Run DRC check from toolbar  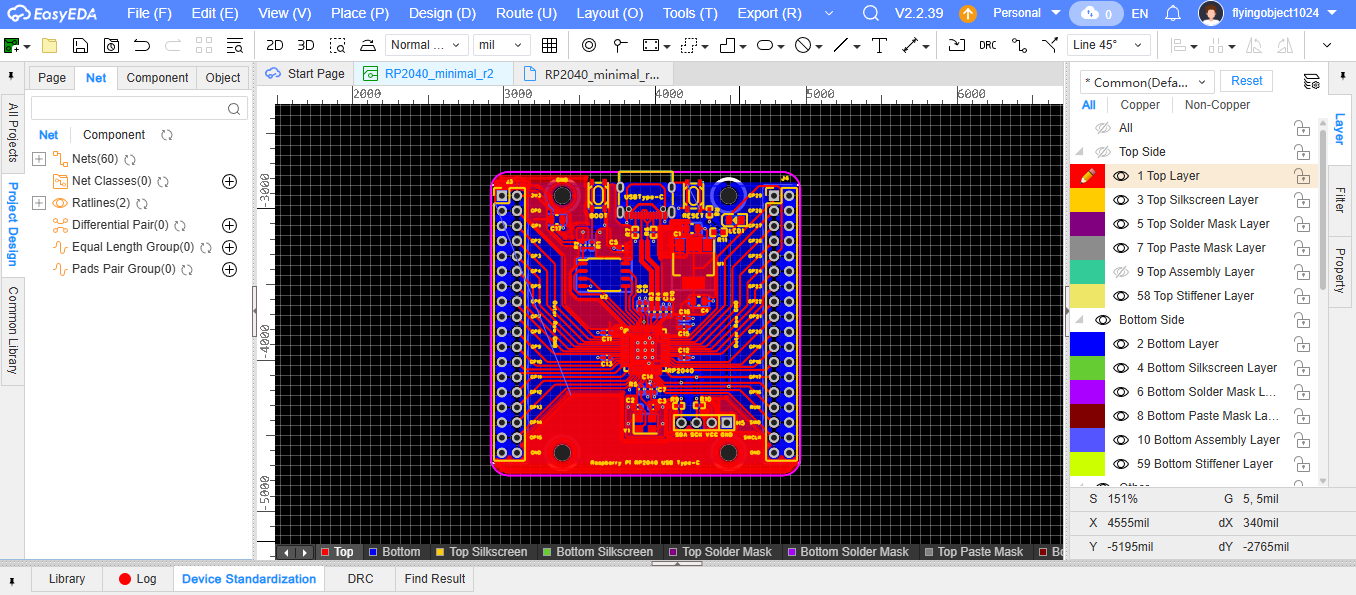point(987,45)
